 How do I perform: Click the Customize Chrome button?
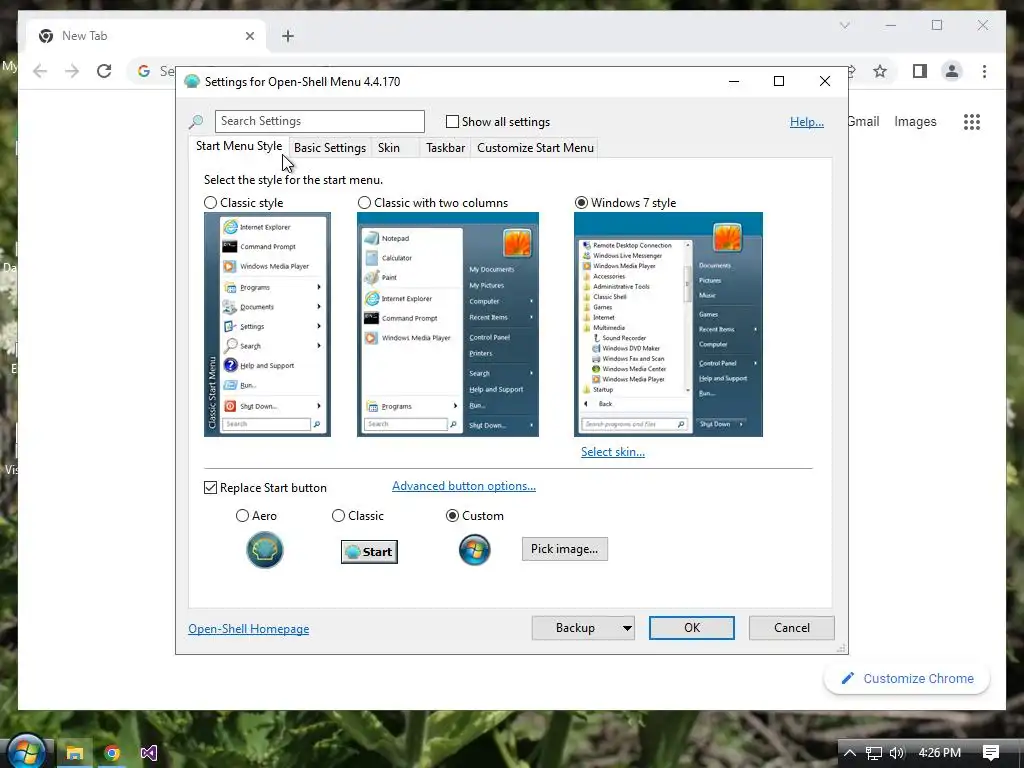tap(907, 679)
